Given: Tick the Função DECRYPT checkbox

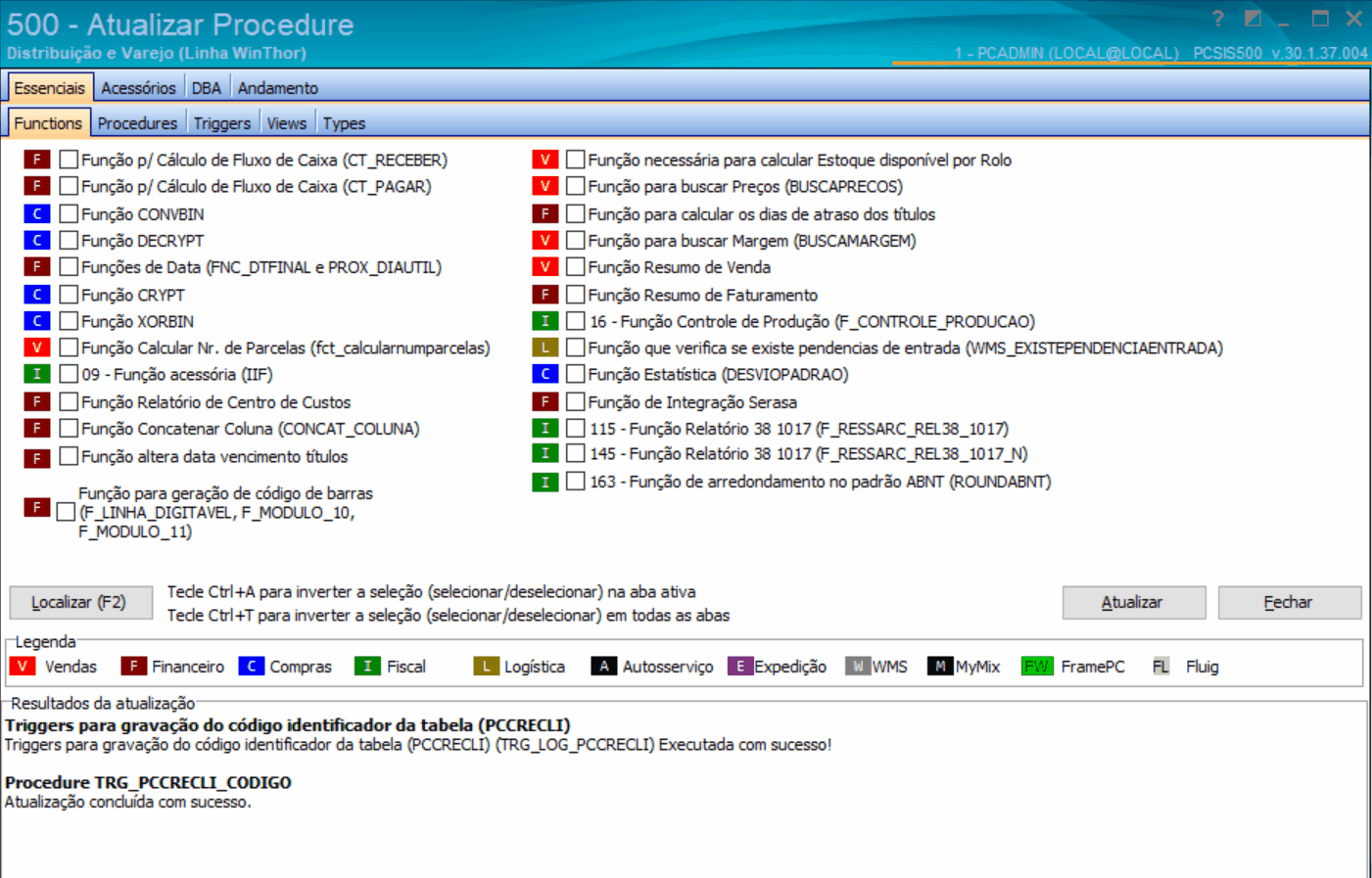Looking at the screenshot, I should [69, 240].
